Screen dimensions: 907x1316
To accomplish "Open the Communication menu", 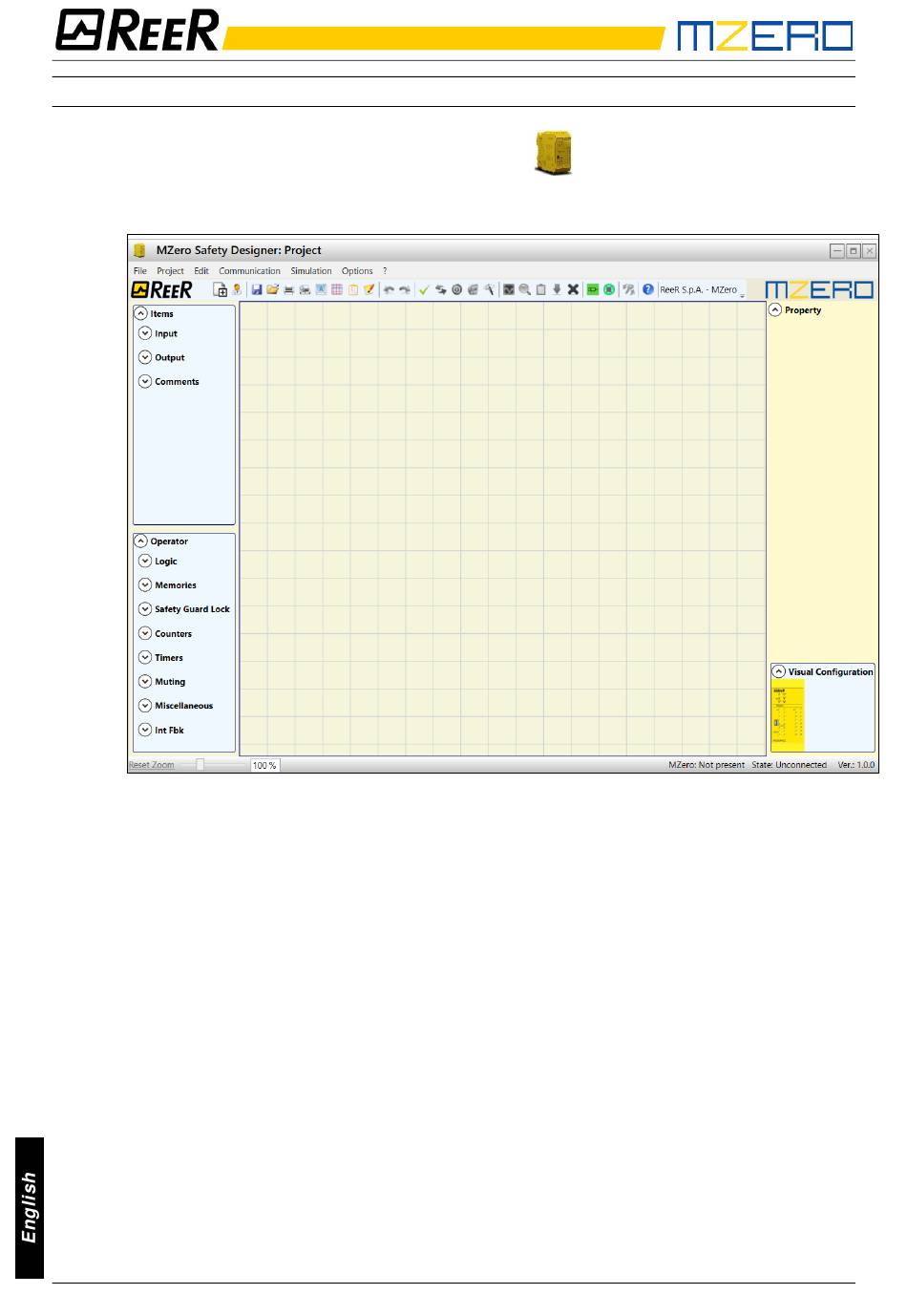I will 249,271.
